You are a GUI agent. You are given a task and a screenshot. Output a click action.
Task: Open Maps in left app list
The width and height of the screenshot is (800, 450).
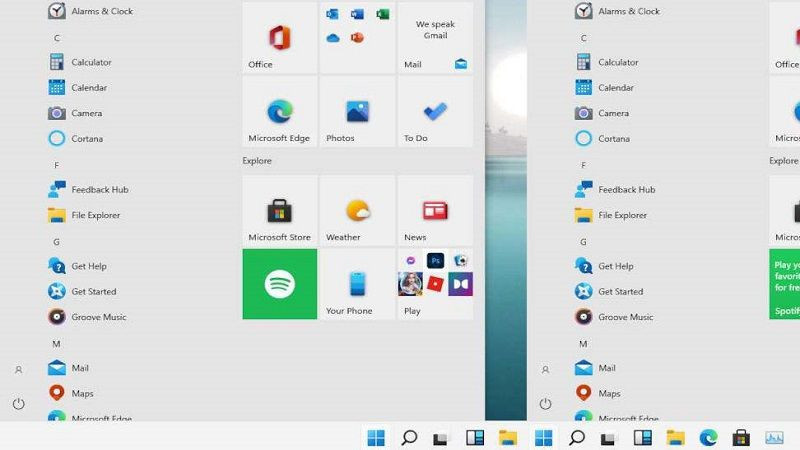click(70, 393)
